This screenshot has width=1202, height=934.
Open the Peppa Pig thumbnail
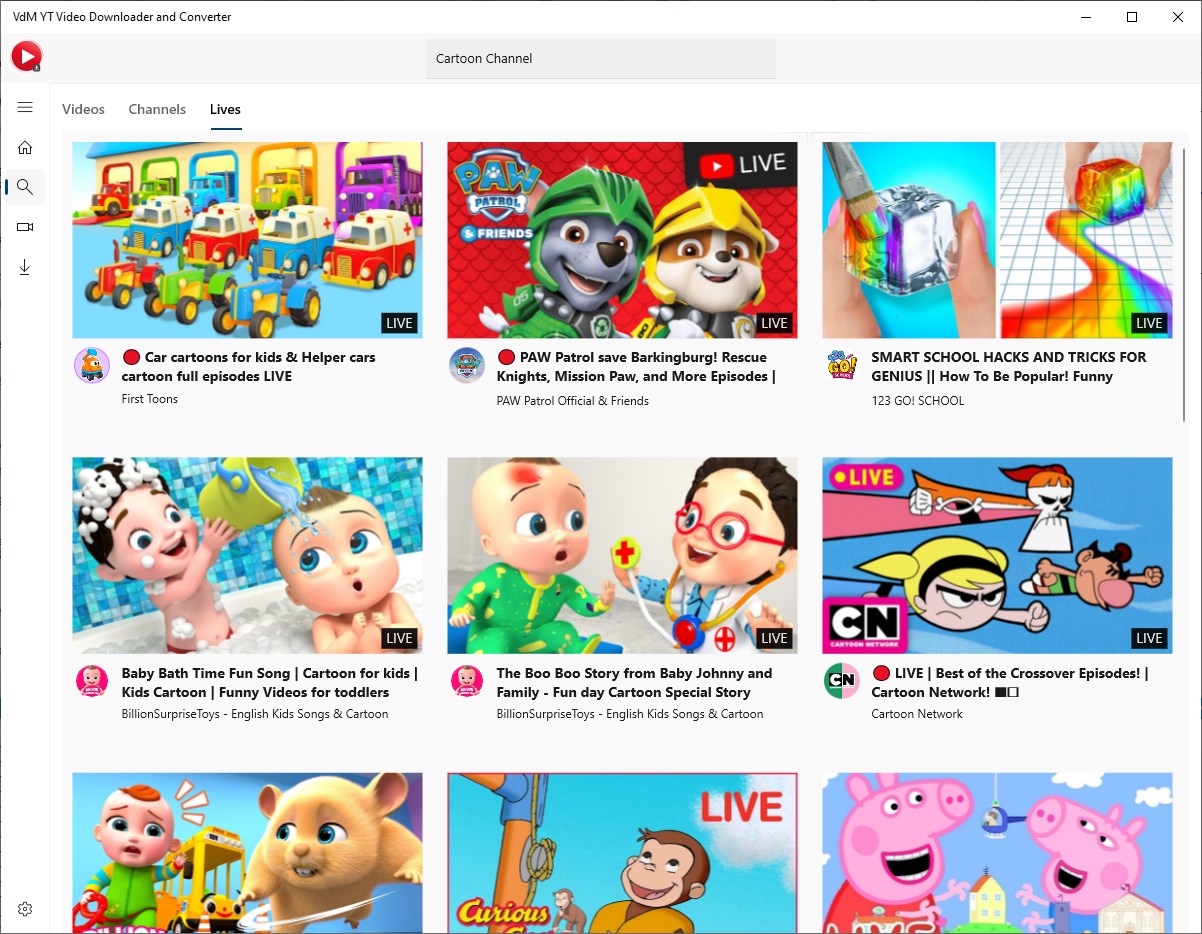(997, 853)
